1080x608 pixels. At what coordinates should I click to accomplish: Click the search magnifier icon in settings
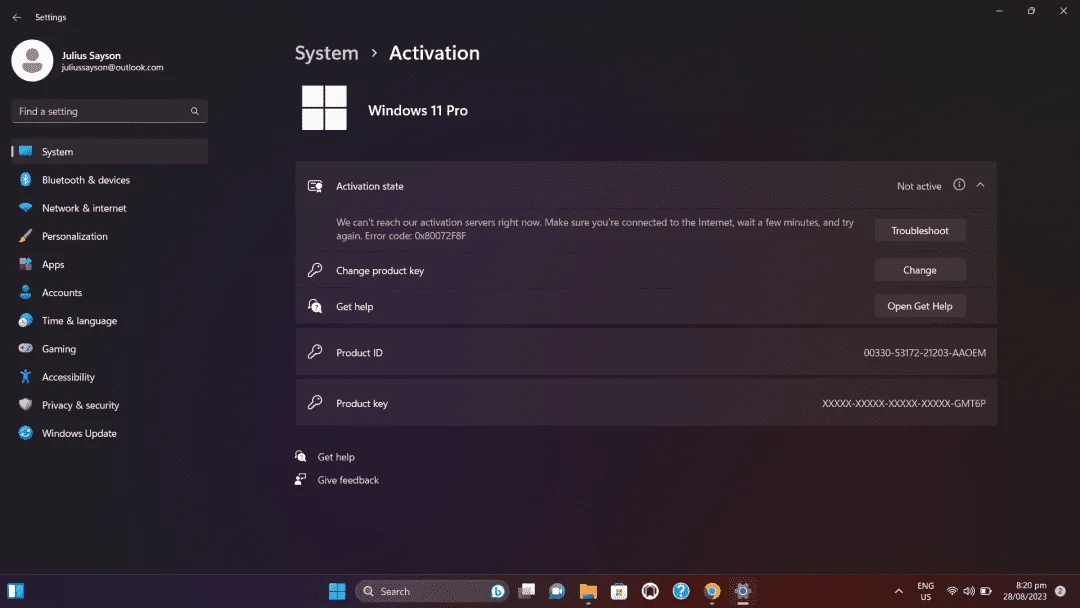[195, 111]
